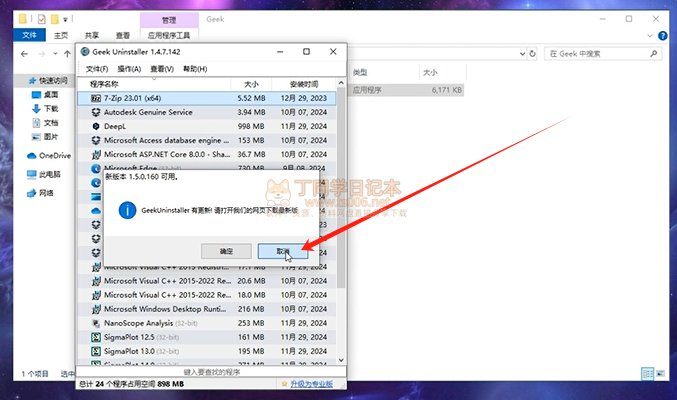677x400 pixels.
Task: Open the 应用程序工具 tab in Explorer
Action: 169,35
